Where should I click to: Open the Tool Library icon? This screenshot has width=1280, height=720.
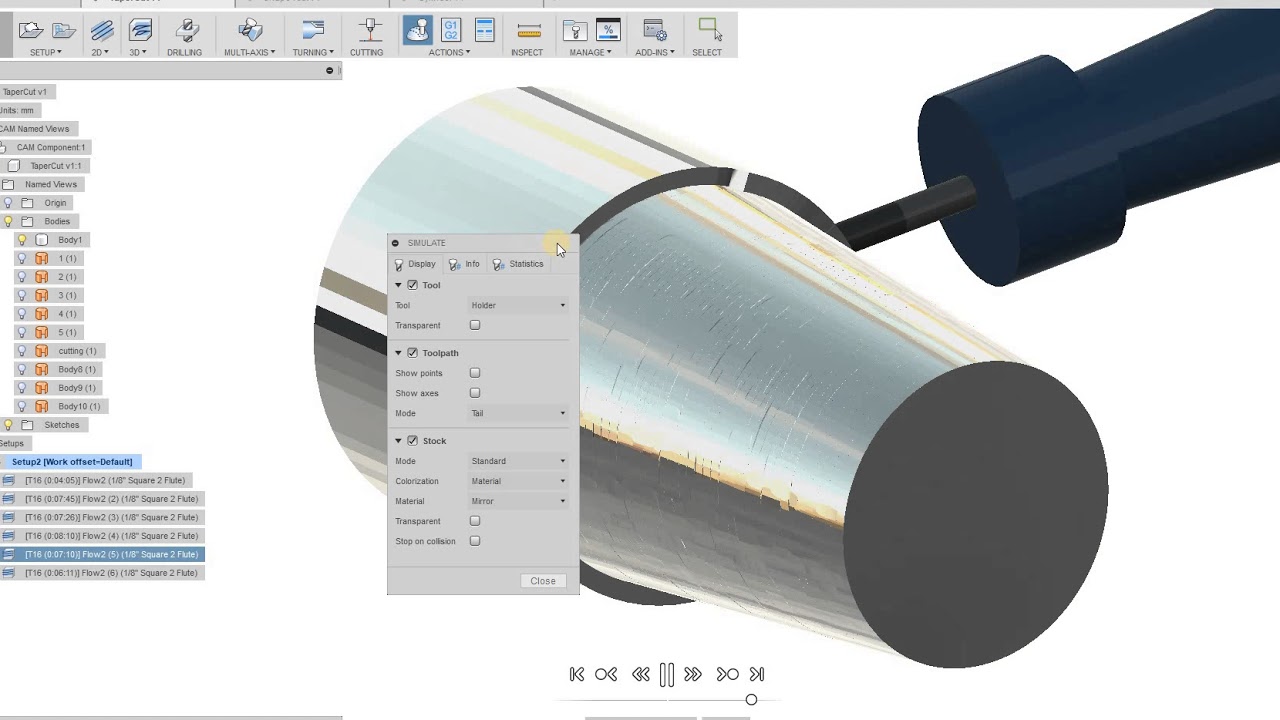pos(574,30)
